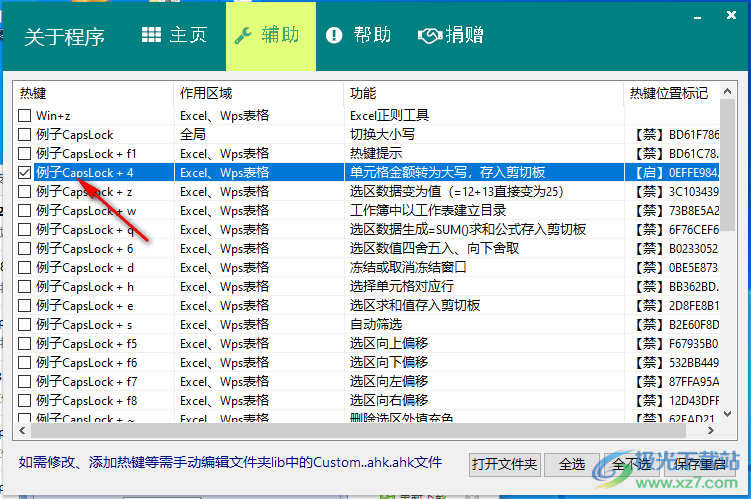Close the 关于程序 window

(x=731, y=15)
